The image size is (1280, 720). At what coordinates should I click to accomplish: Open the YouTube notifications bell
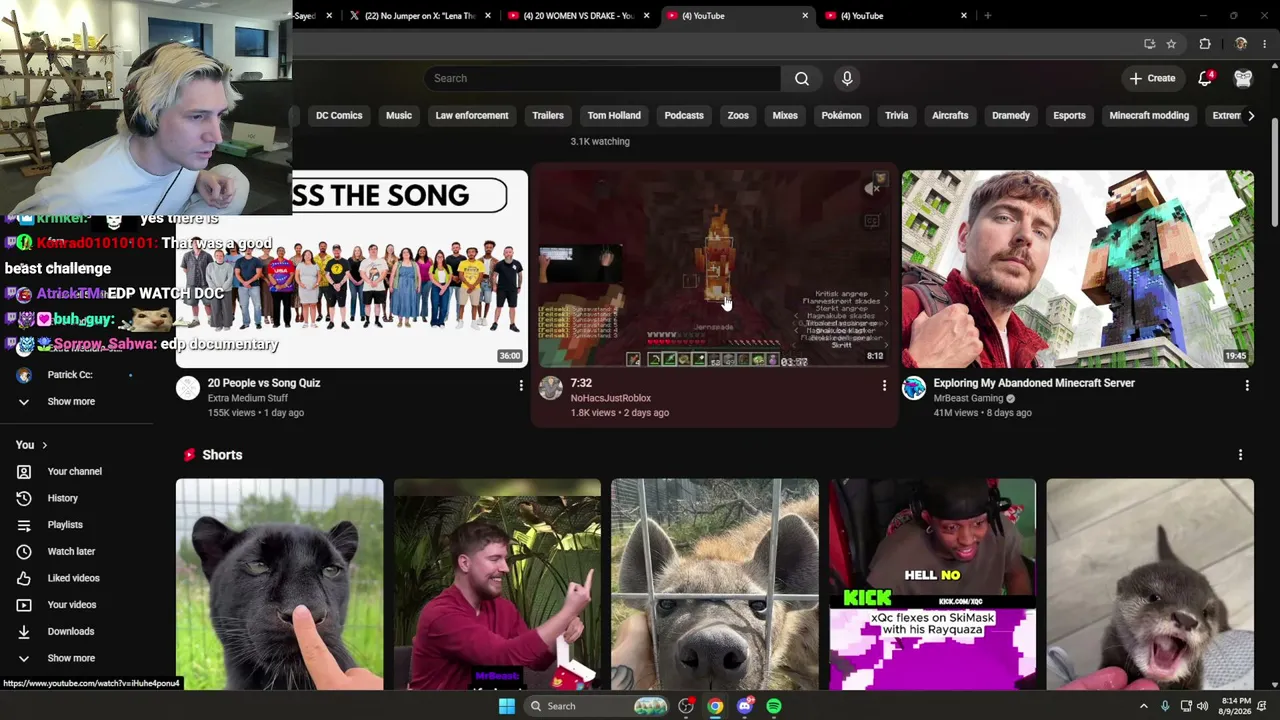tap(1206, 78)
